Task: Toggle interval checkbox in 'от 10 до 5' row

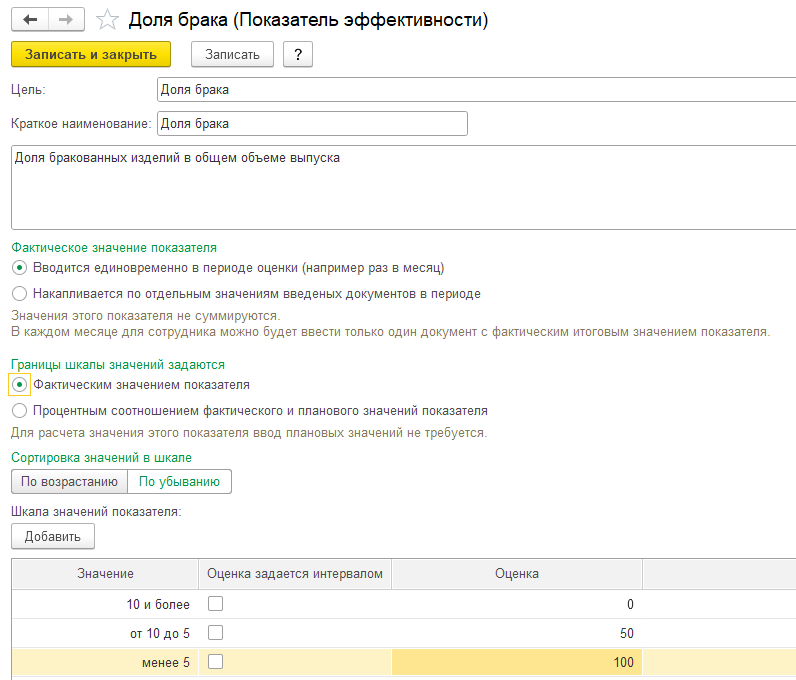Action: click(x=215, y=633)
